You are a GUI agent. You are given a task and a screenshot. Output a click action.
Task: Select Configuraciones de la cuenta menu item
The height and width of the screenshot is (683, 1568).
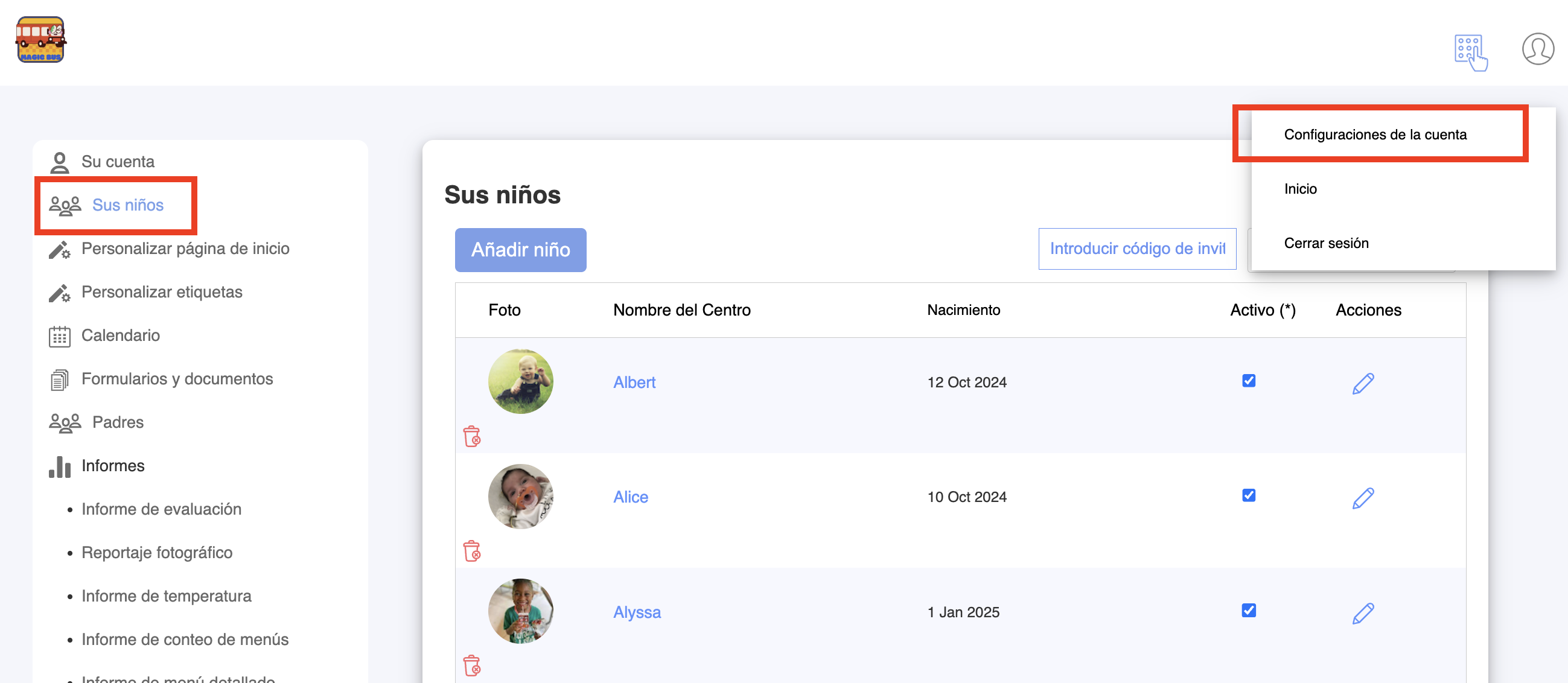[1375, 135]
